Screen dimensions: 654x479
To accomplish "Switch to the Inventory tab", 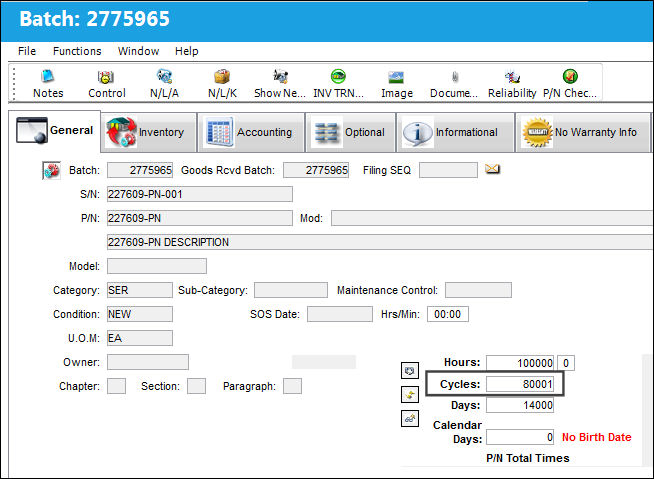I will pos(149,132).
